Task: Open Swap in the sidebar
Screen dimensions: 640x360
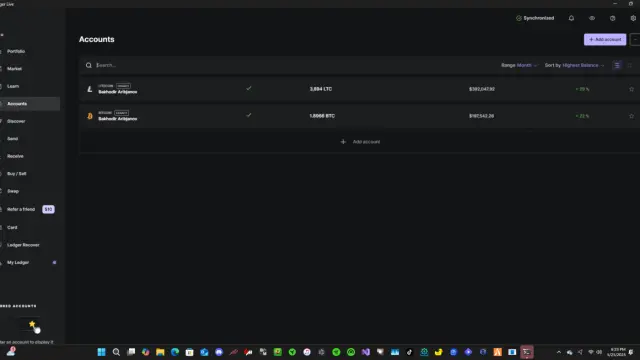Action: (13, 191)
